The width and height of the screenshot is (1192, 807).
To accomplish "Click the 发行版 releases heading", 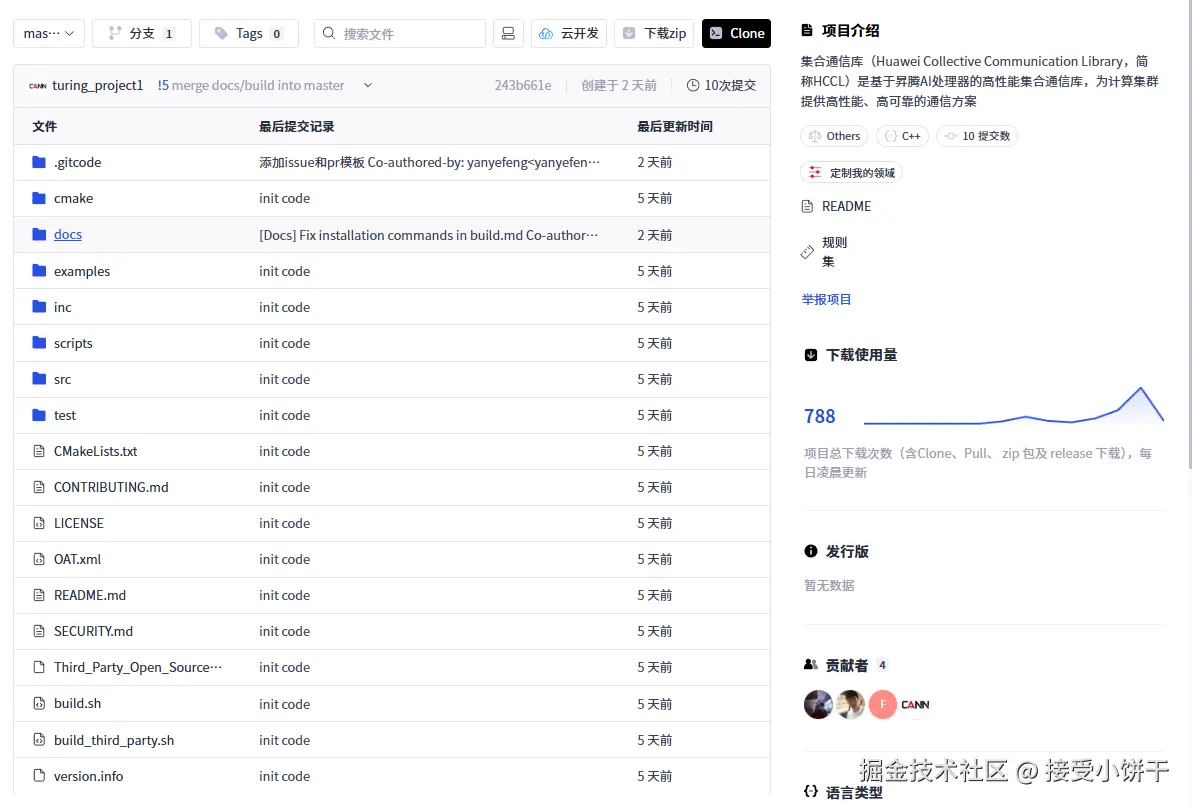I will [847, 552].
